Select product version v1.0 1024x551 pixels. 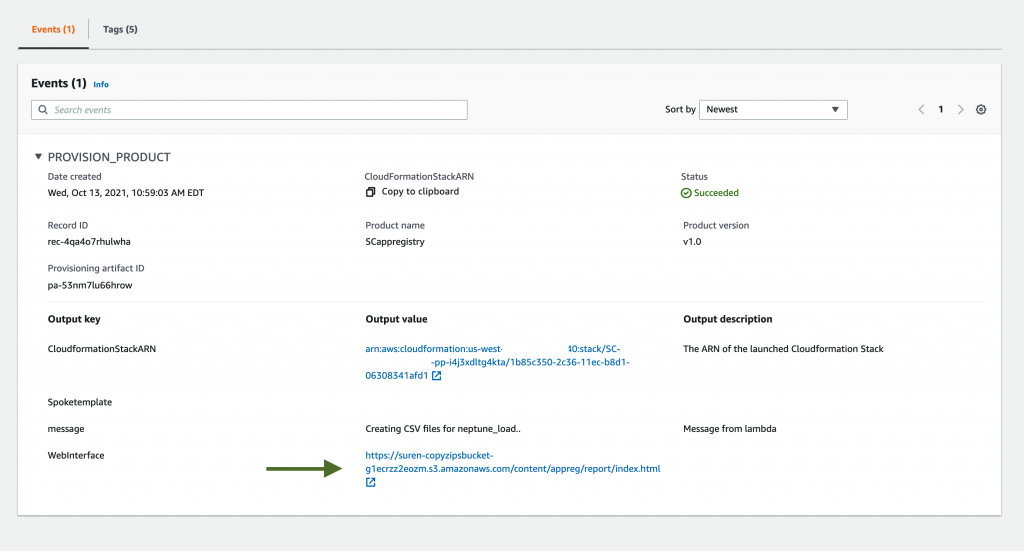[692, 242]
